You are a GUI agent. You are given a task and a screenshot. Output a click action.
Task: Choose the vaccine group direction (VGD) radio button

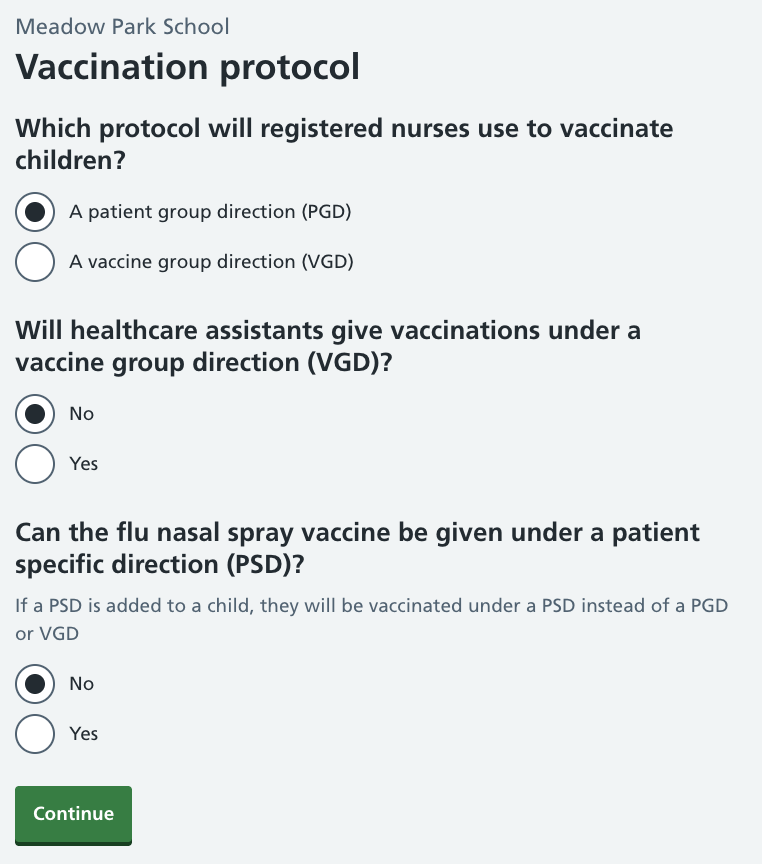(x=35, y=262)
